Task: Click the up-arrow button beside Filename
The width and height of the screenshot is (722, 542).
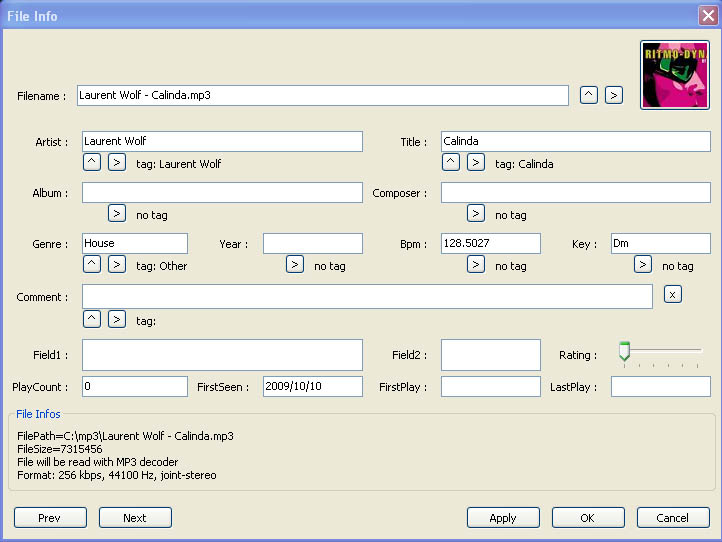Action: 588,95
